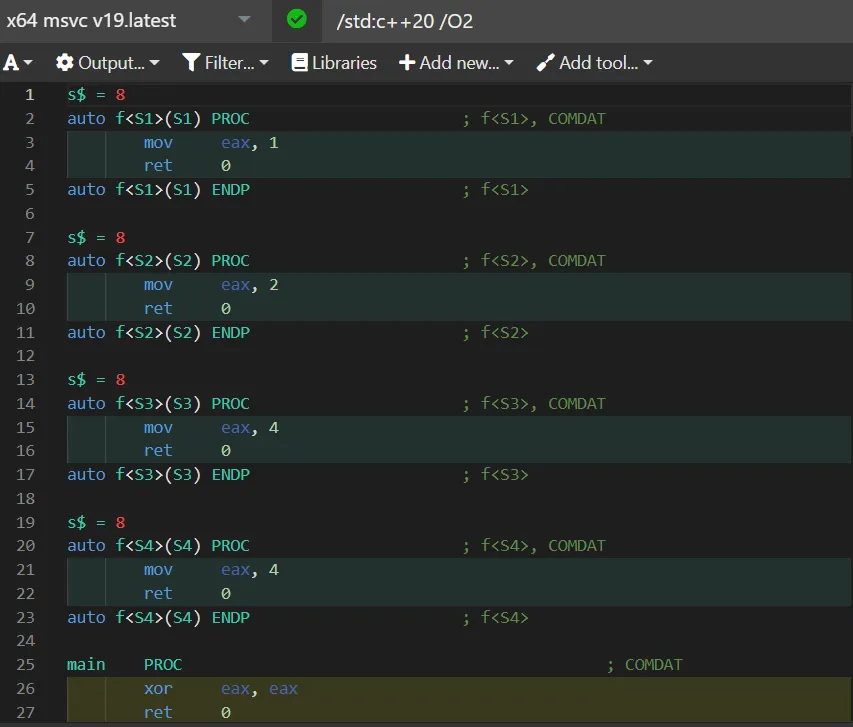Click line number 1 in the gutter
Image resolution: width=853 pixels, height=727 pixels.
(x=29, y=95)
